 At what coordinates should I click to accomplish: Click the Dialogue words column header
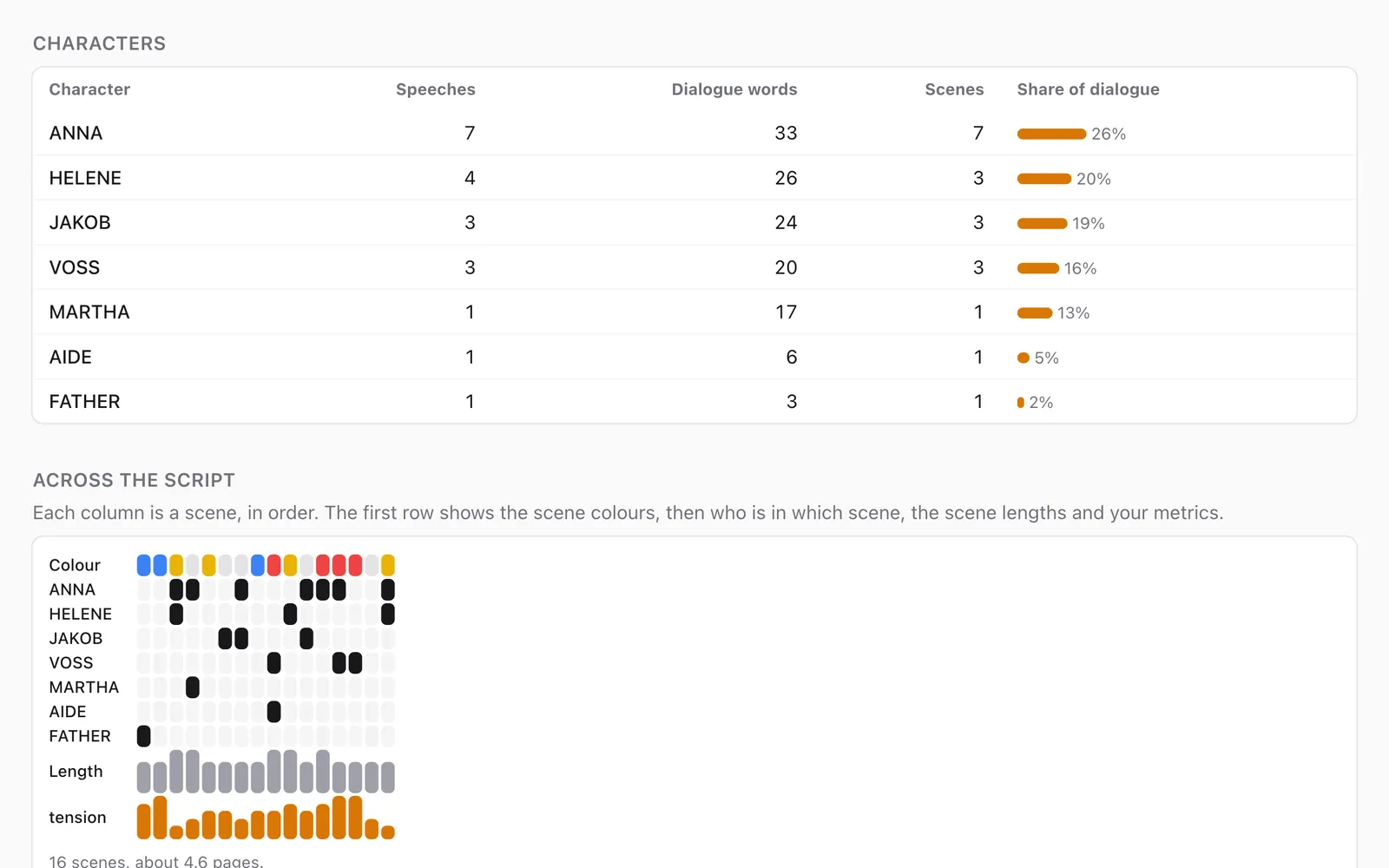coord(734,89)
